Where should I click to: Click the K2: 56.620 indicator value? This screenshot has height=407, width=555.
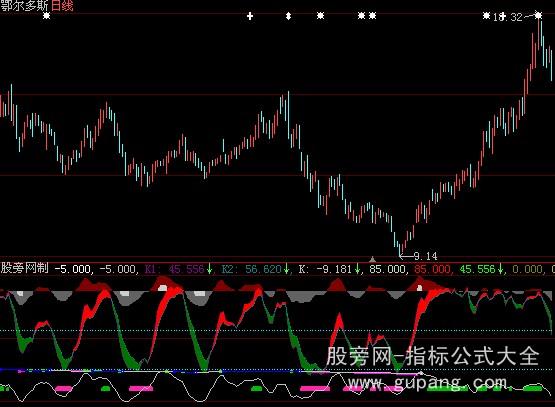pos(252,269)
